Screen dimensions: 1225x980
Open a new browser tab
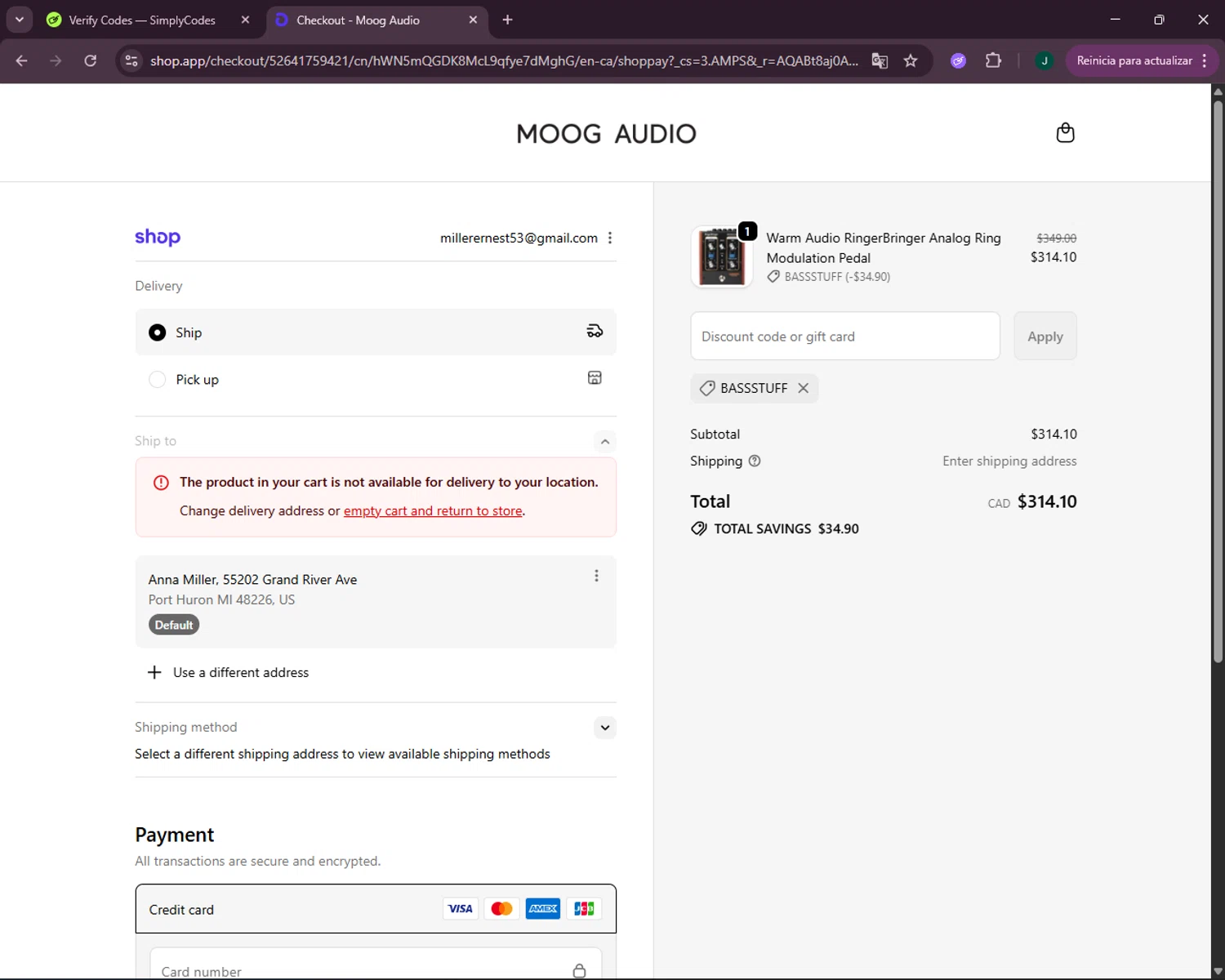[x=507, y=20]
